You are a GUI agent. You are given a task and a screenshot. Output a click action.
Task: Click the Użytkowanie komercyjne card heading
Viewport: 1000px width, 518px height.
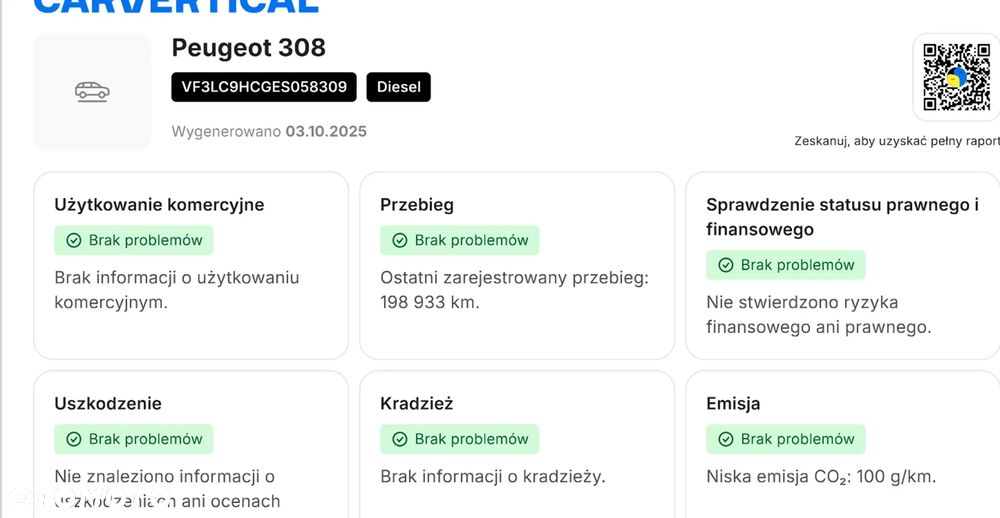coord(159,205)
